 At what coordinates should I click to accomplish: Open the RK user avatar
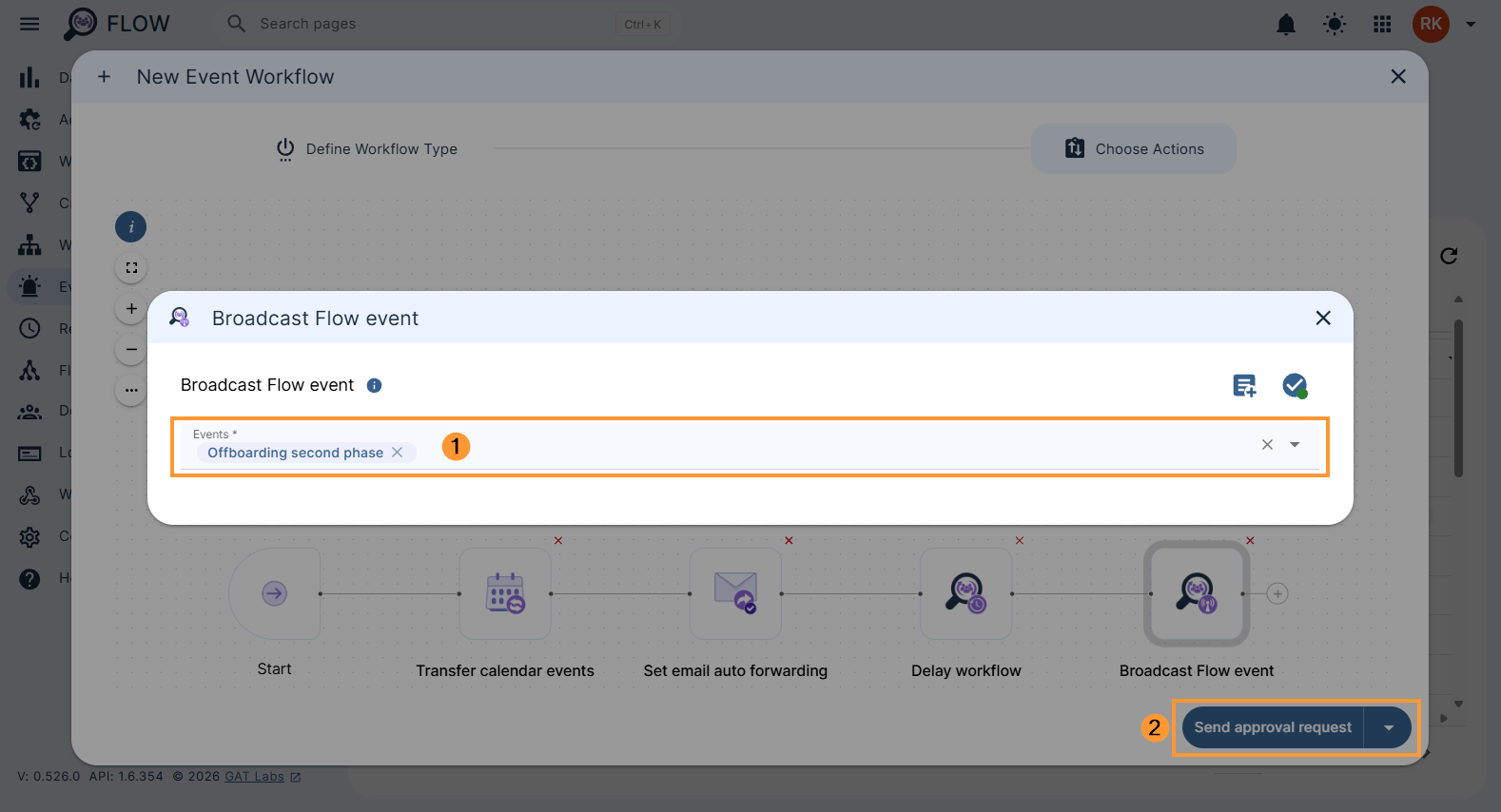point(1431,24)
